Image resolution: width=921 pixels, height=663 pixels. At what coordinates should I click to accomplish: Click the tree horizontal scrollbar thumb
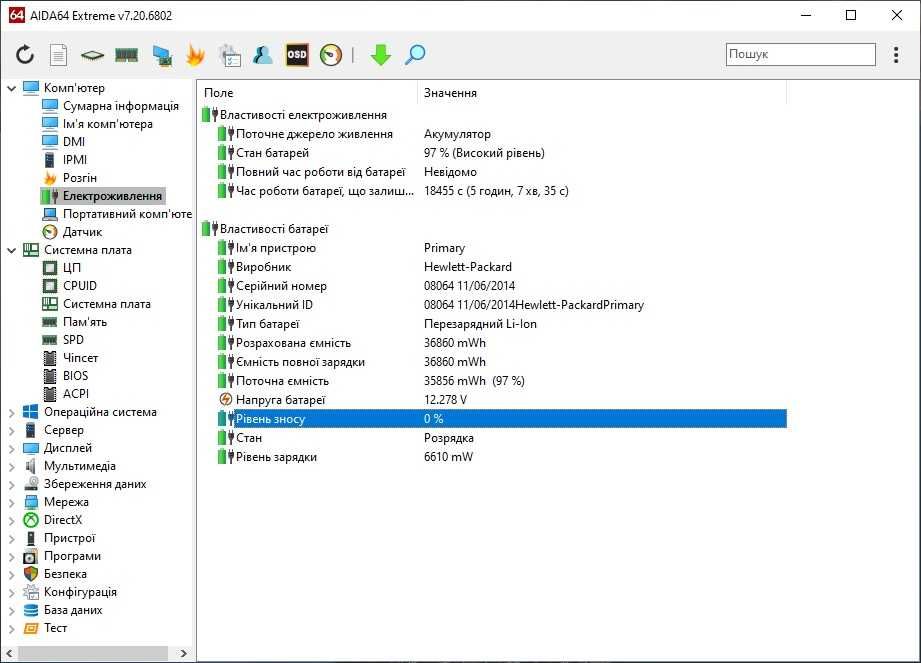tap(93, 653)
